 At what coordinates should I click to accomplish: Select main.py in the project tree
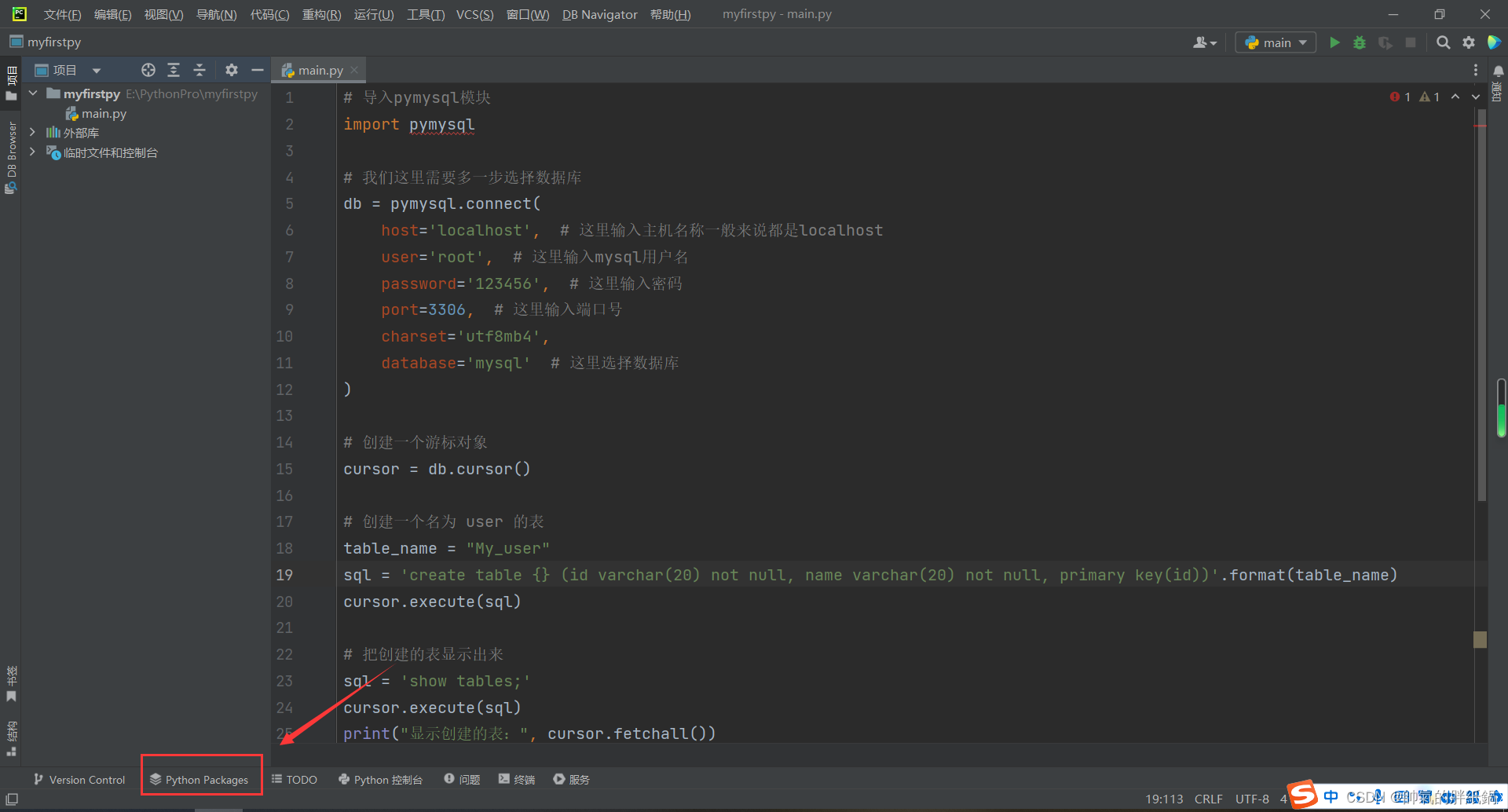pyautogui.click(x=104, y=114)
